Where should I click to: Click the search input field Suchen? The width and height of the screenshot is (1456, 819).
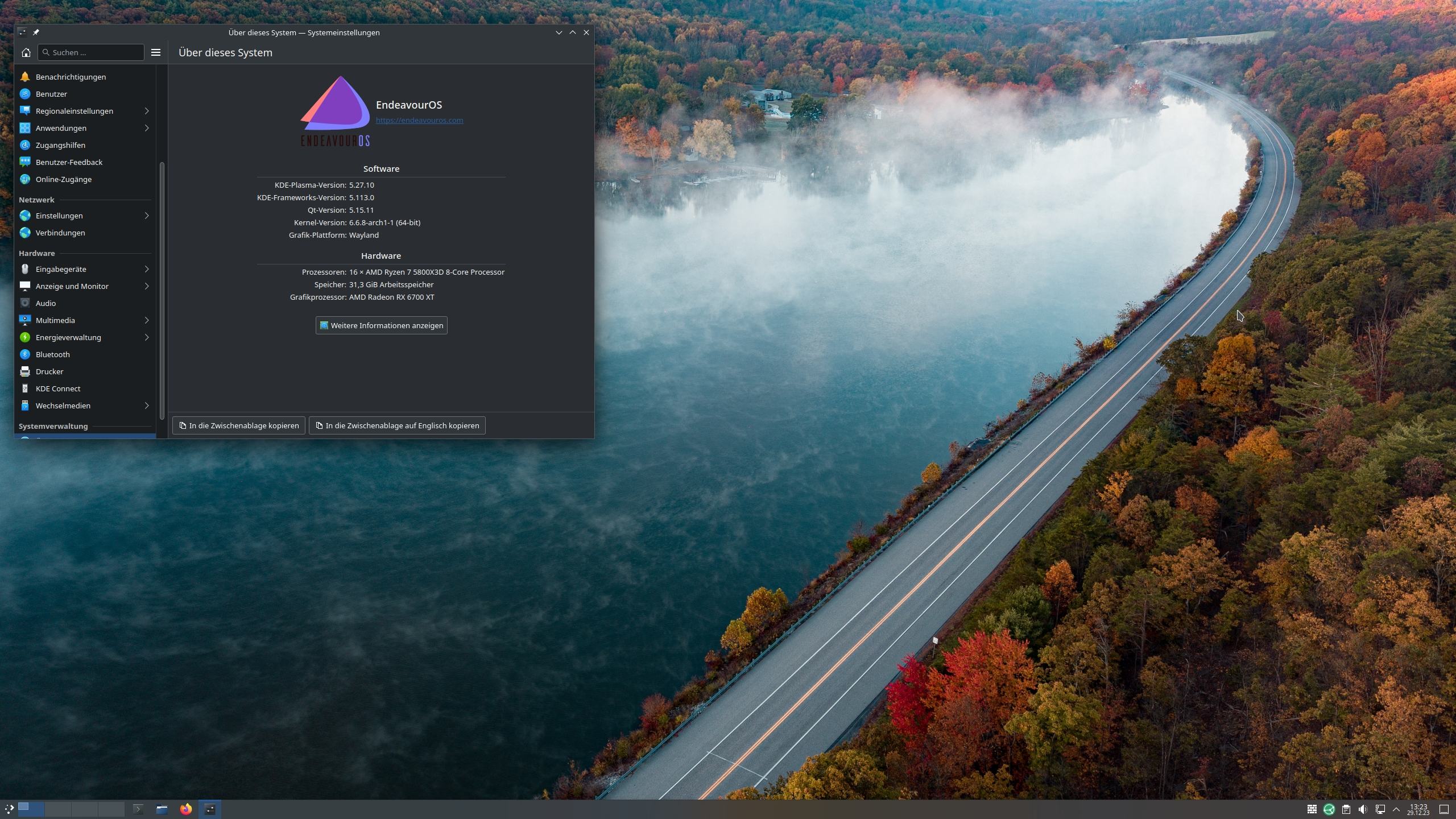click(x=91, y=52)
